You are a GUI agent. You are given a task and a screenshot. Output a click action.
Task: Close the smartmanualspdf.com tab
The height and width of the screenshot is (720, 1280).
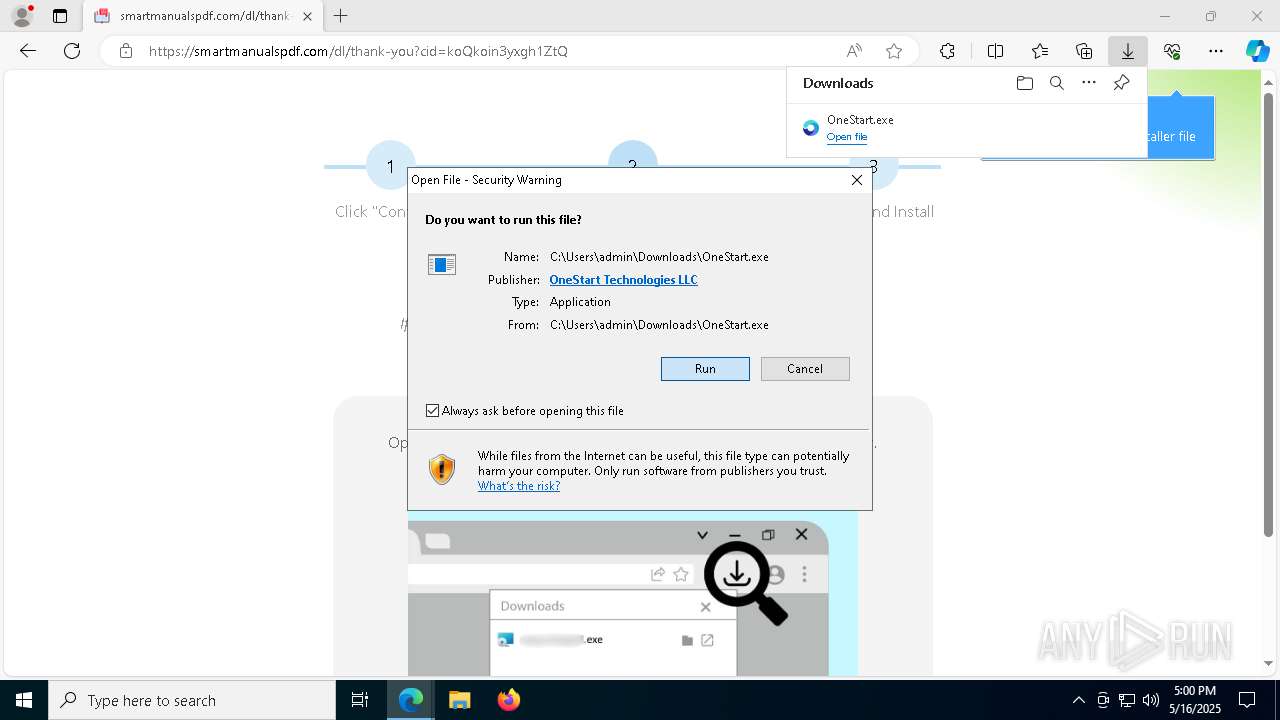[307, 16]
